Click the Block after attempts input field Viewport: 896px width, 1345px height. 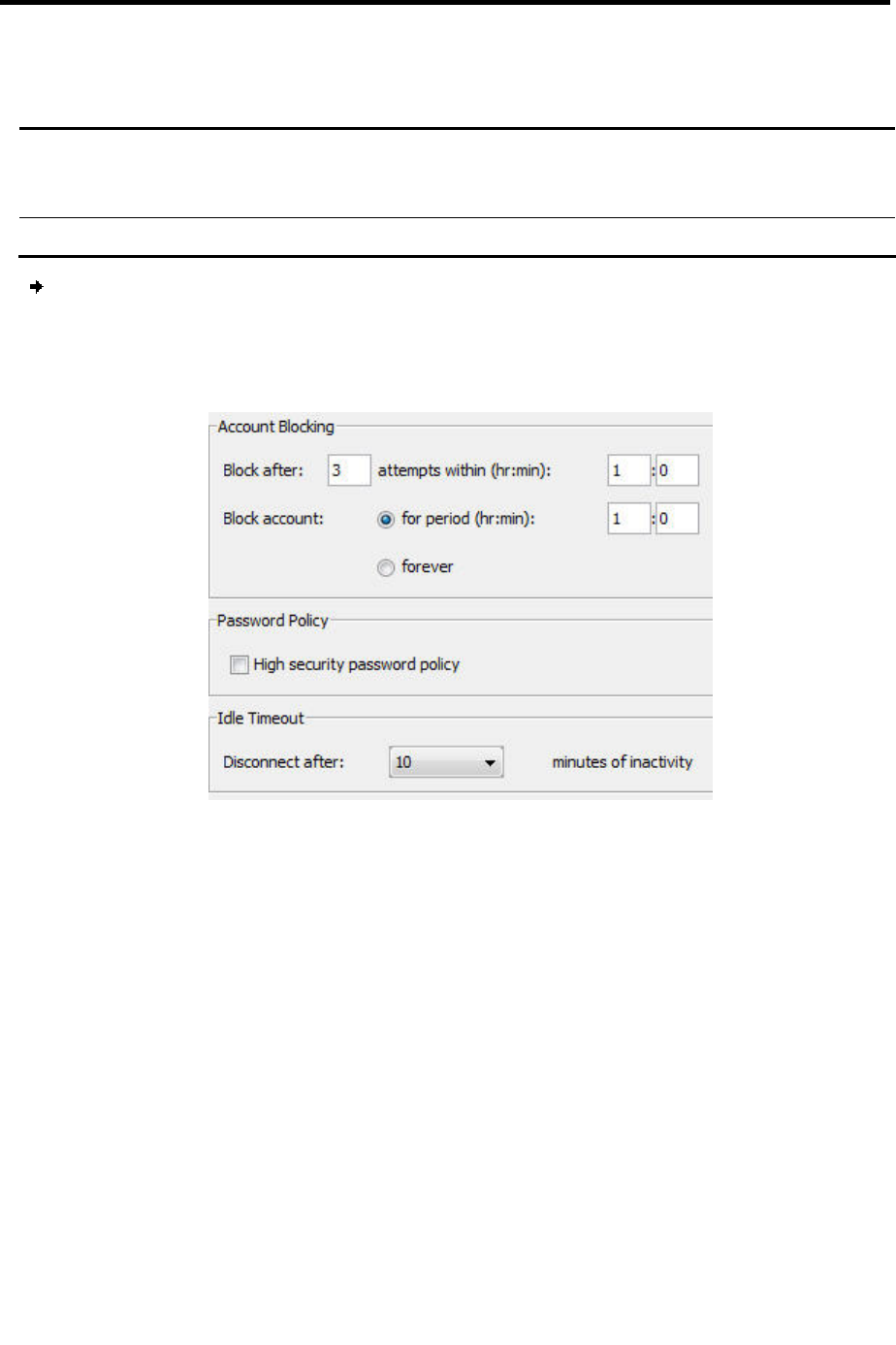click(x=349, y=470)
